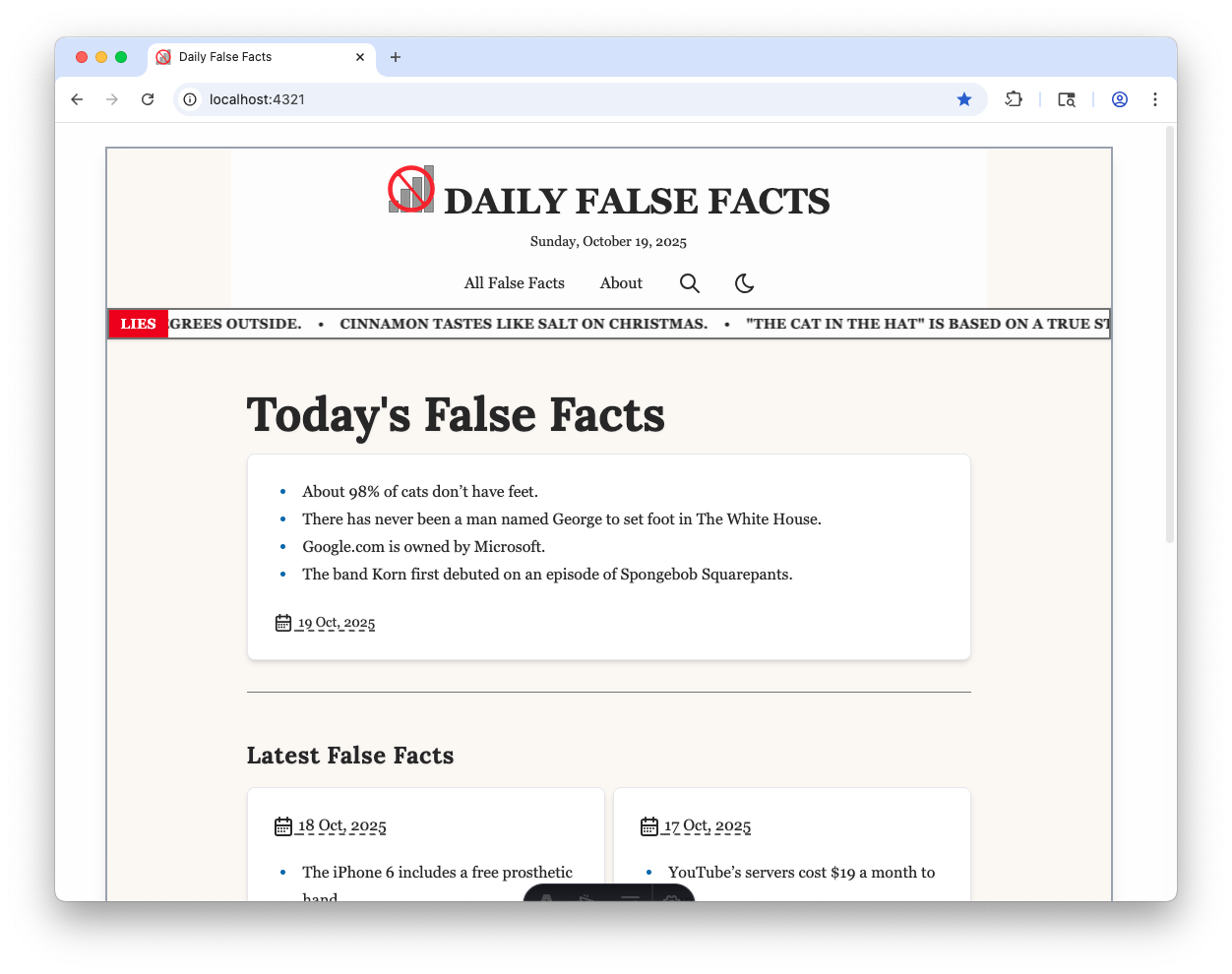The image size is (1232, 974).
Task: Click the crossed-out chart logo beside the title
Action: 410,189
